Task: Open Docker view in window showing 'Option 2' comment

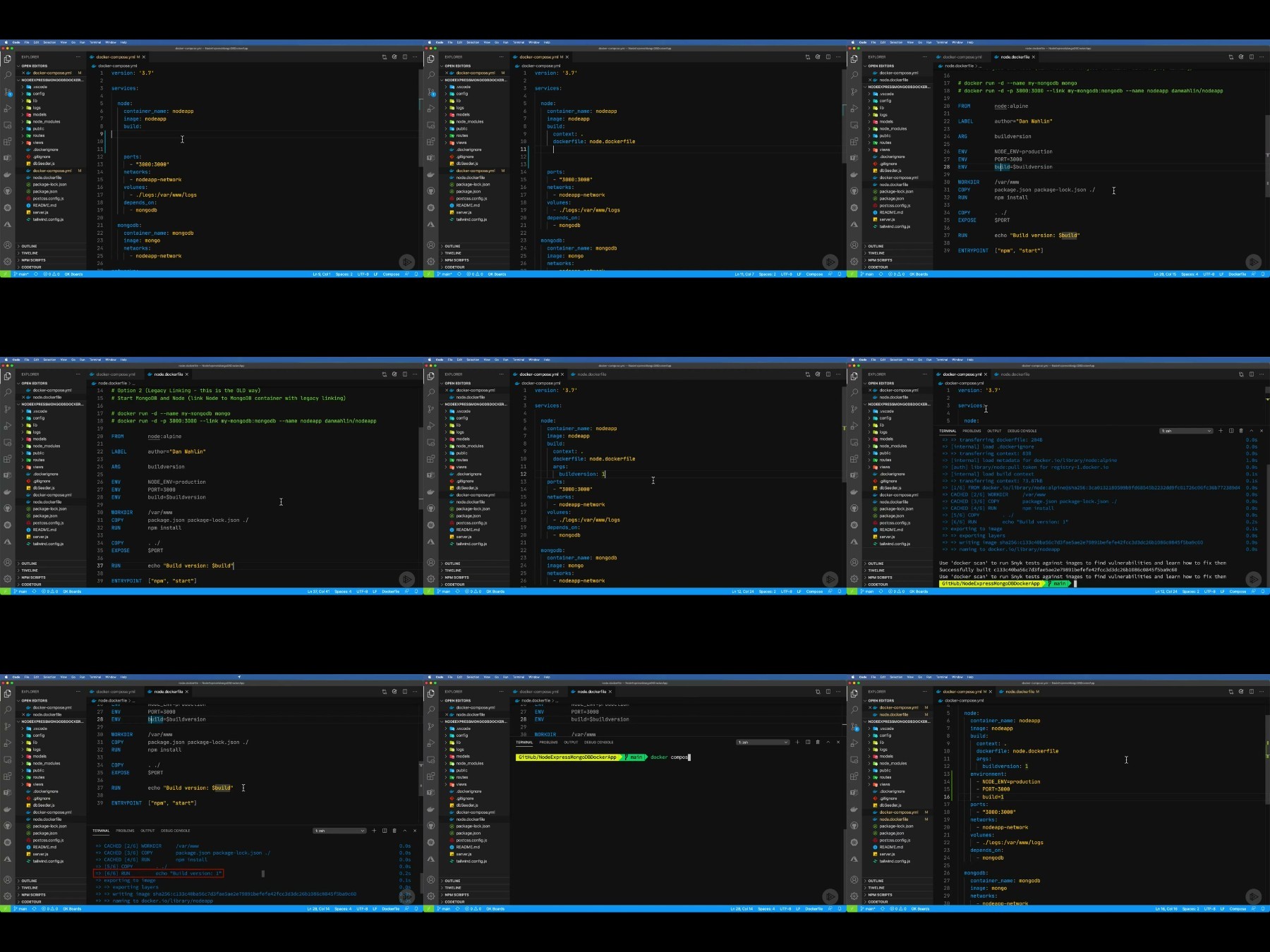Action: coord(8,492)
